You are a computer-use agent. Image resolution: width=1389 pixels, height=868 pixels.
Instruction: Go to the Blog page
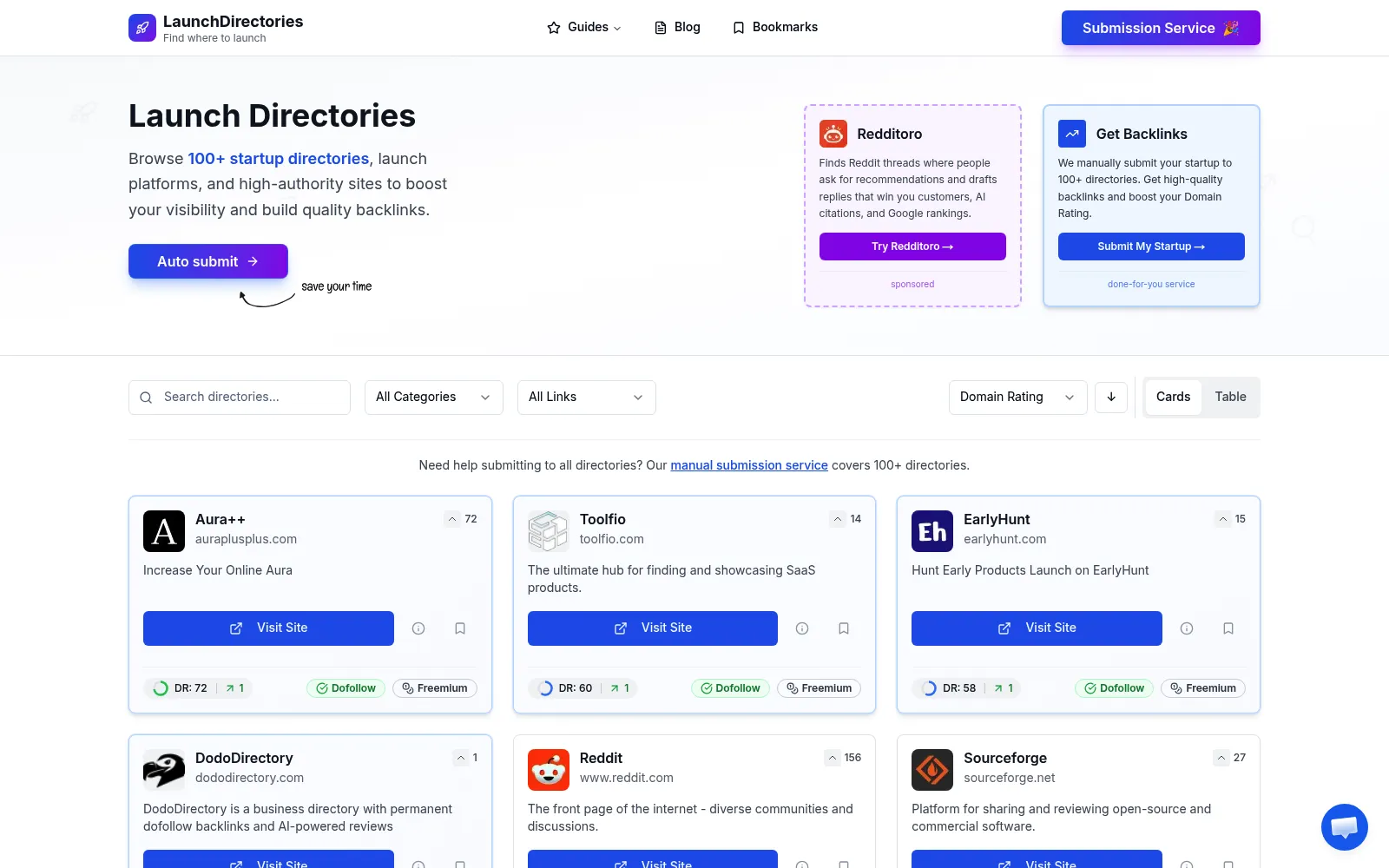tap(677, 28)
